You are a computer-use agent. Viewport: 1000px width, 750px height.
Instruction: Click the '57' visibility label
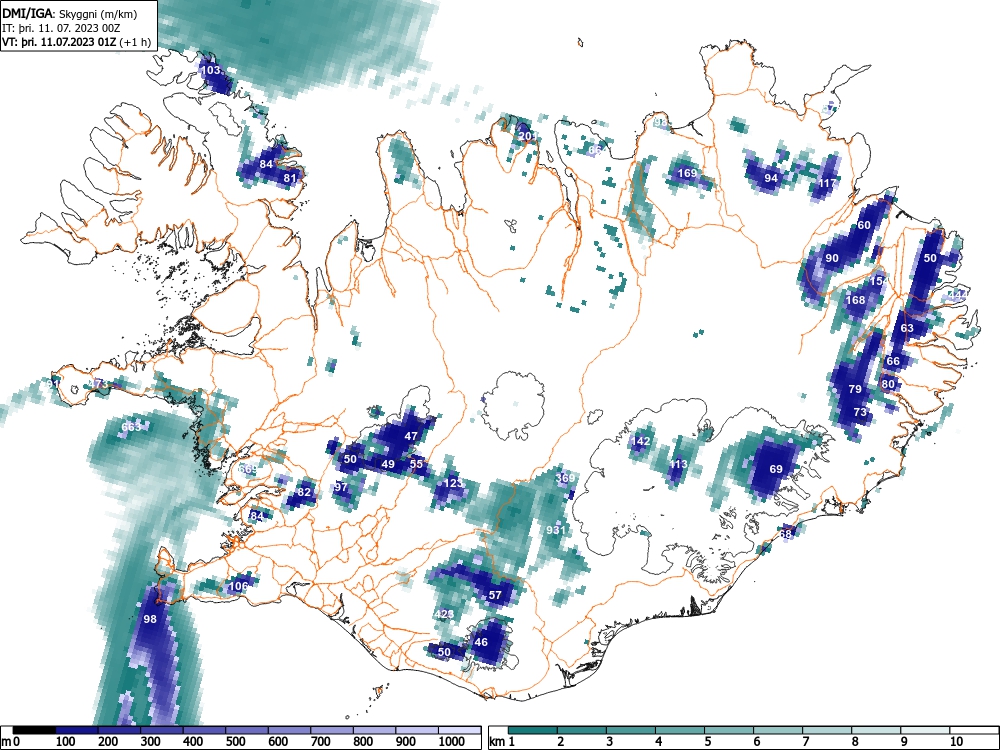495,595
